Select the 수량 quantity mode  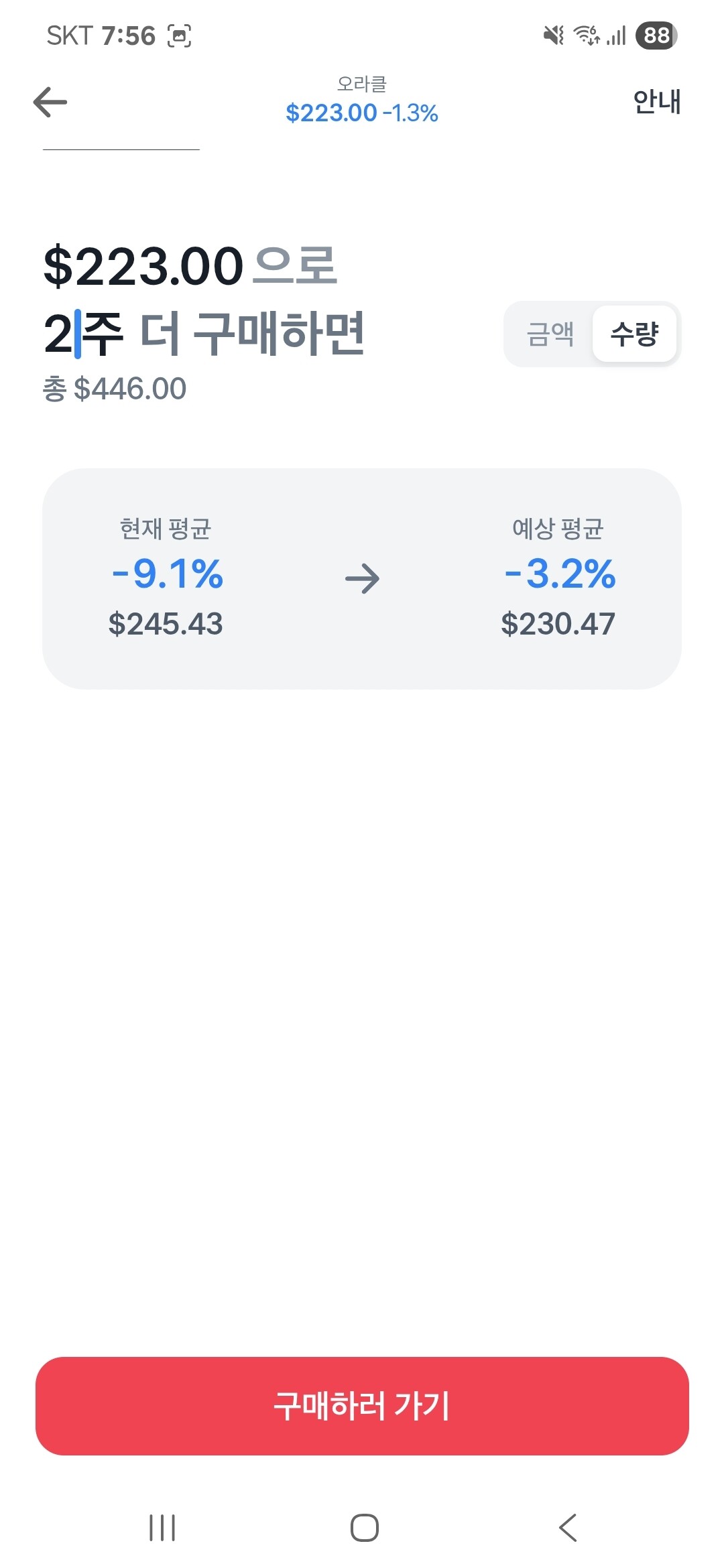(x=634, y=334)
